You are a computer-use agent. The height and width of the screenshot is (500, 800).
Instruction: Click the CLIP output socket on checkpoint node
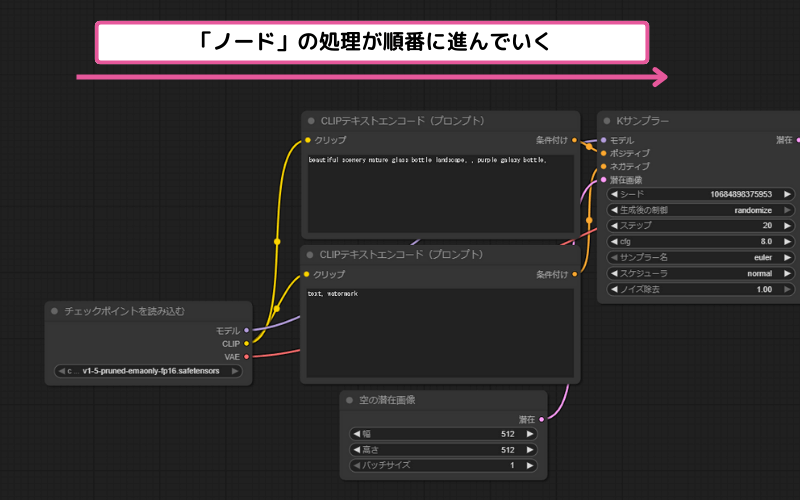point(246,344)
